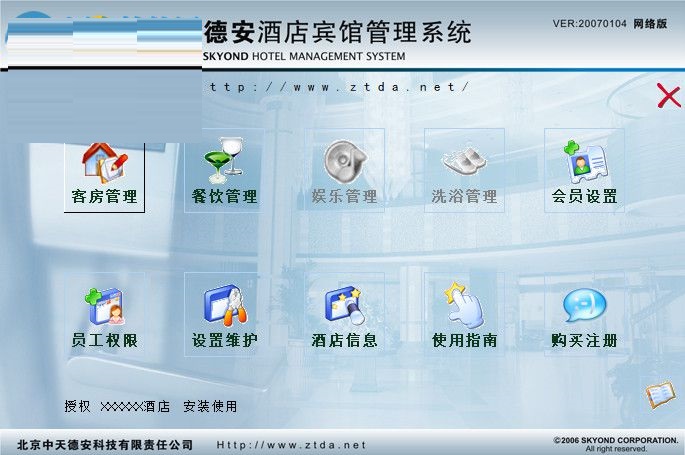Open the 使用指南 pointing hand guide icon

pos(464,304)
